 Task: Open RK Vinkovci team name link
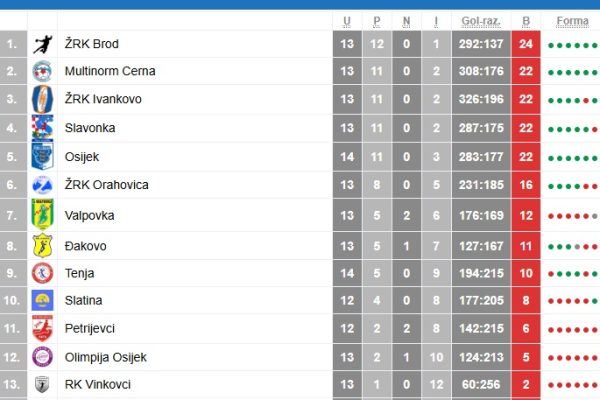[x=98, y=384]
